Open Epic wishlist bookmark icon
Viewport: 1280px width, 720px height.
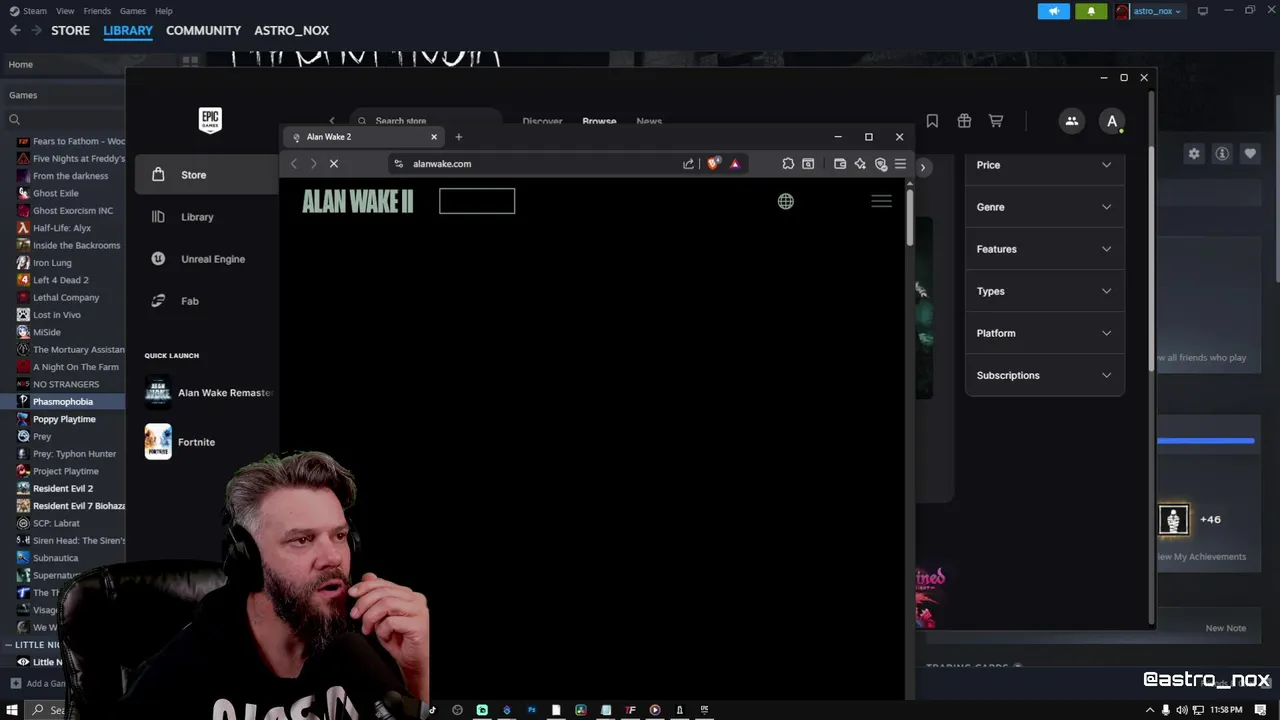coord(932,121)
